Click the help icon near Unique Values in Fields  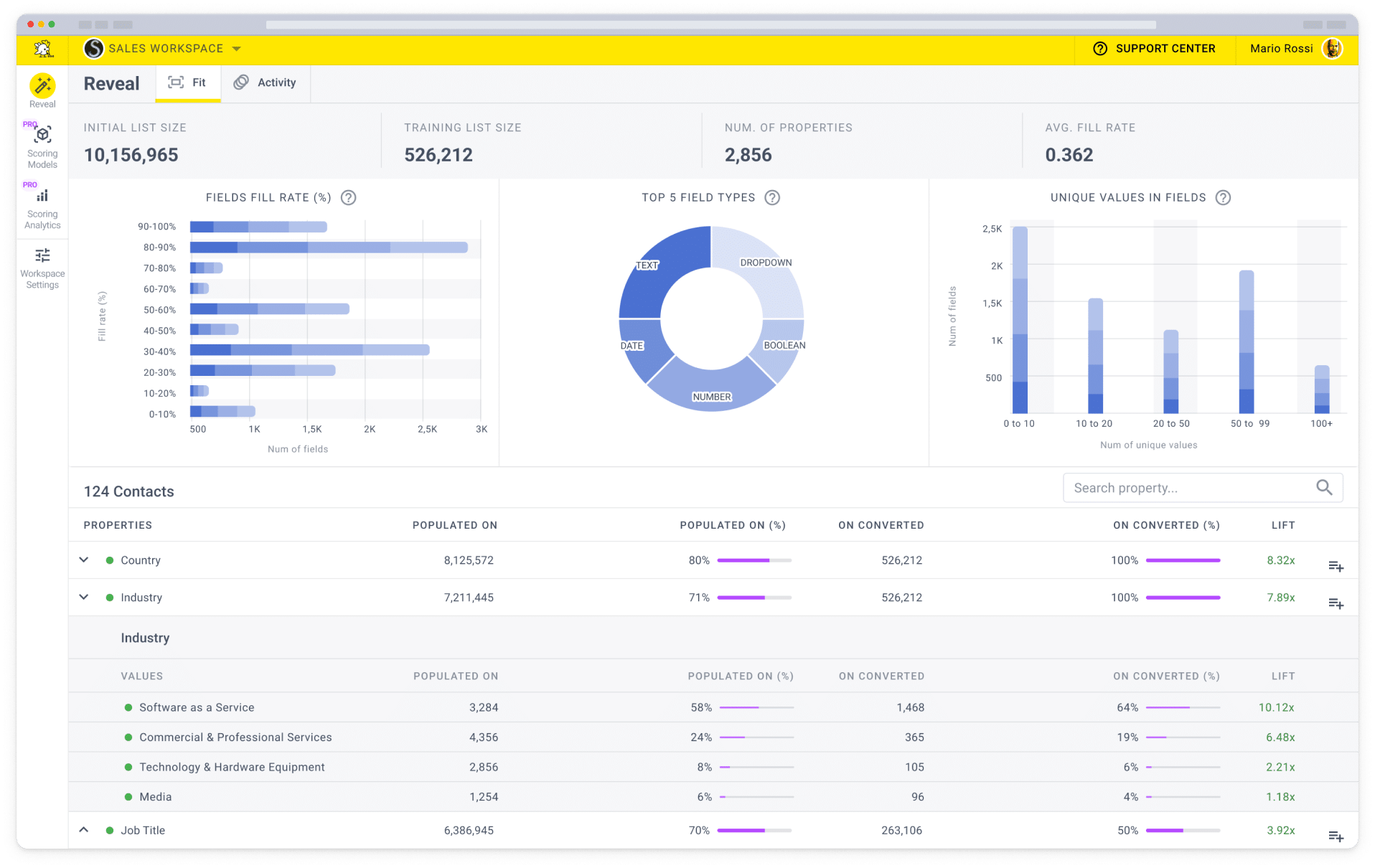coord(1224,197)
